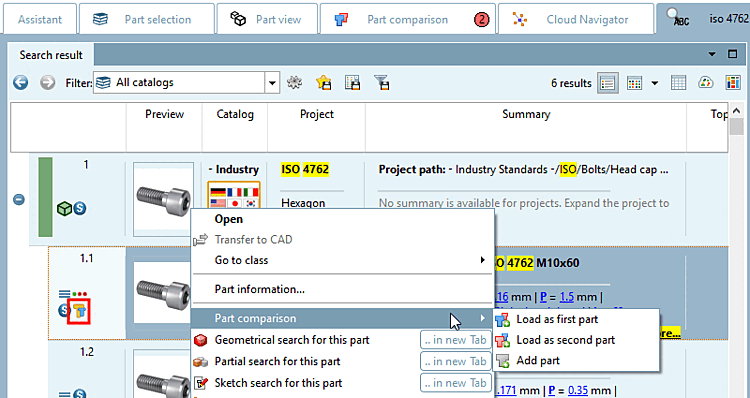Open the cloud map view icon

pyautogui.click(x=706, y=83)
